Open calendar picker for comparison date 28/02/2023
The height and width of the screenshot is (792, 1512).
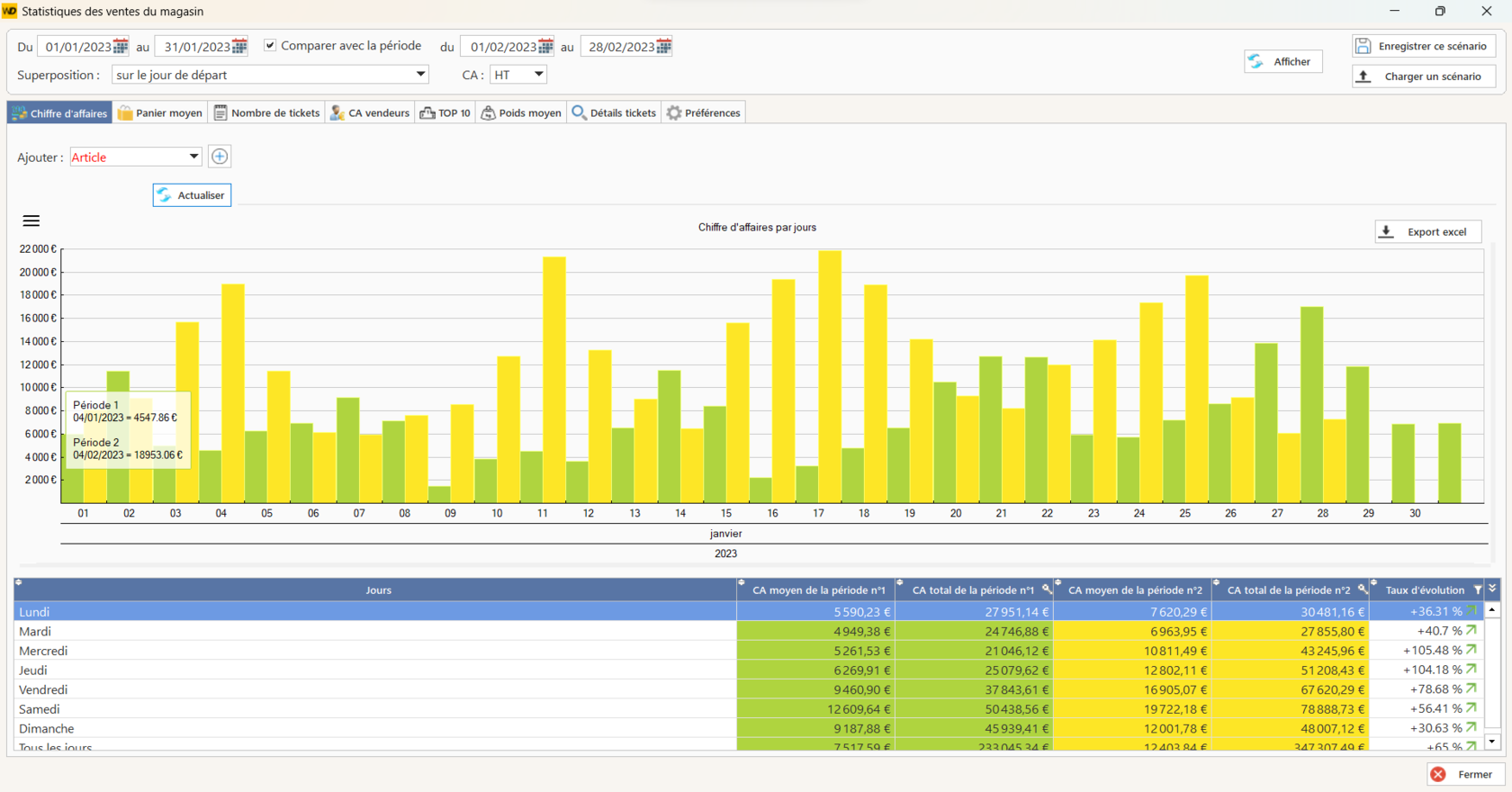pyautogui.click(x=664, y=47)
